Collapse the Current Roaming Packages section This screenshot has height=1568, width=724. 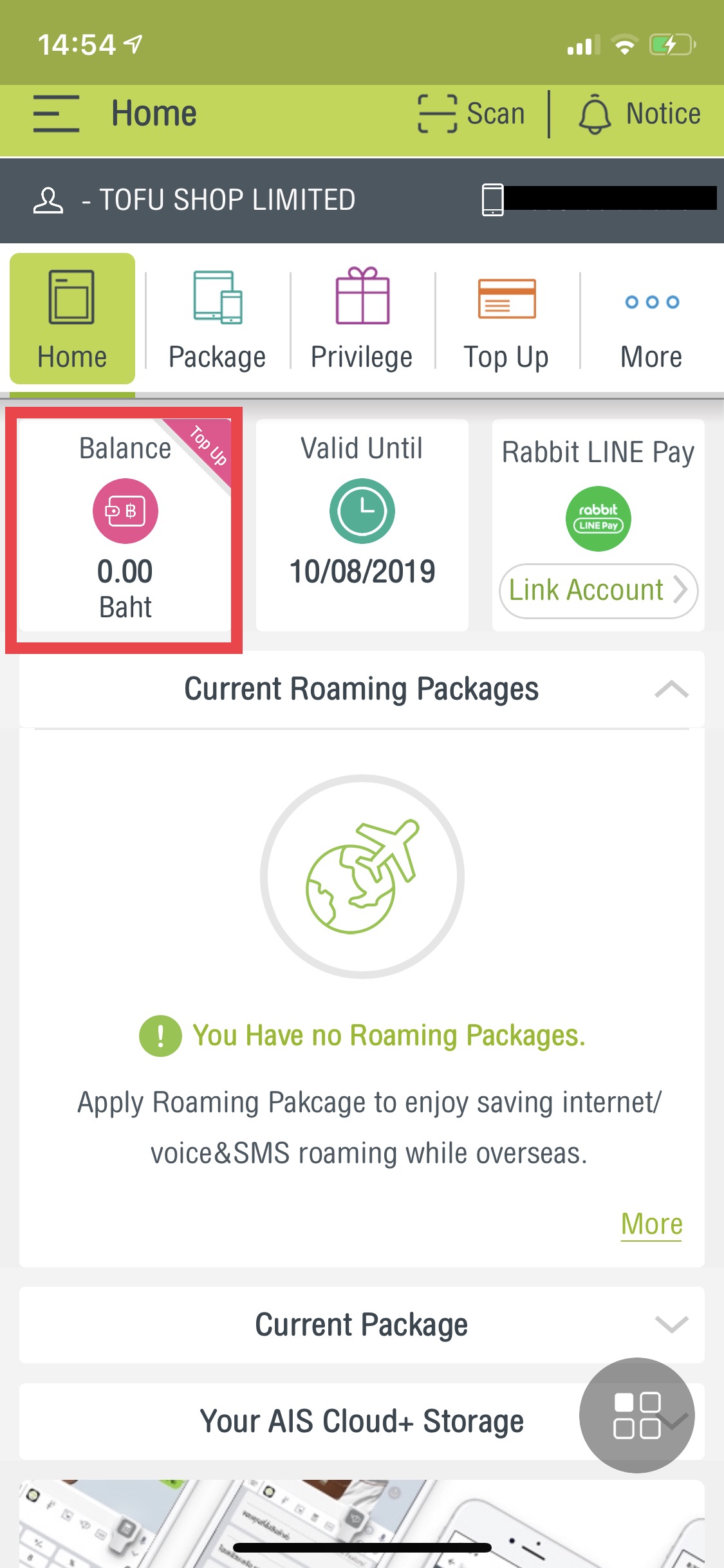click(x=671, y=689)
